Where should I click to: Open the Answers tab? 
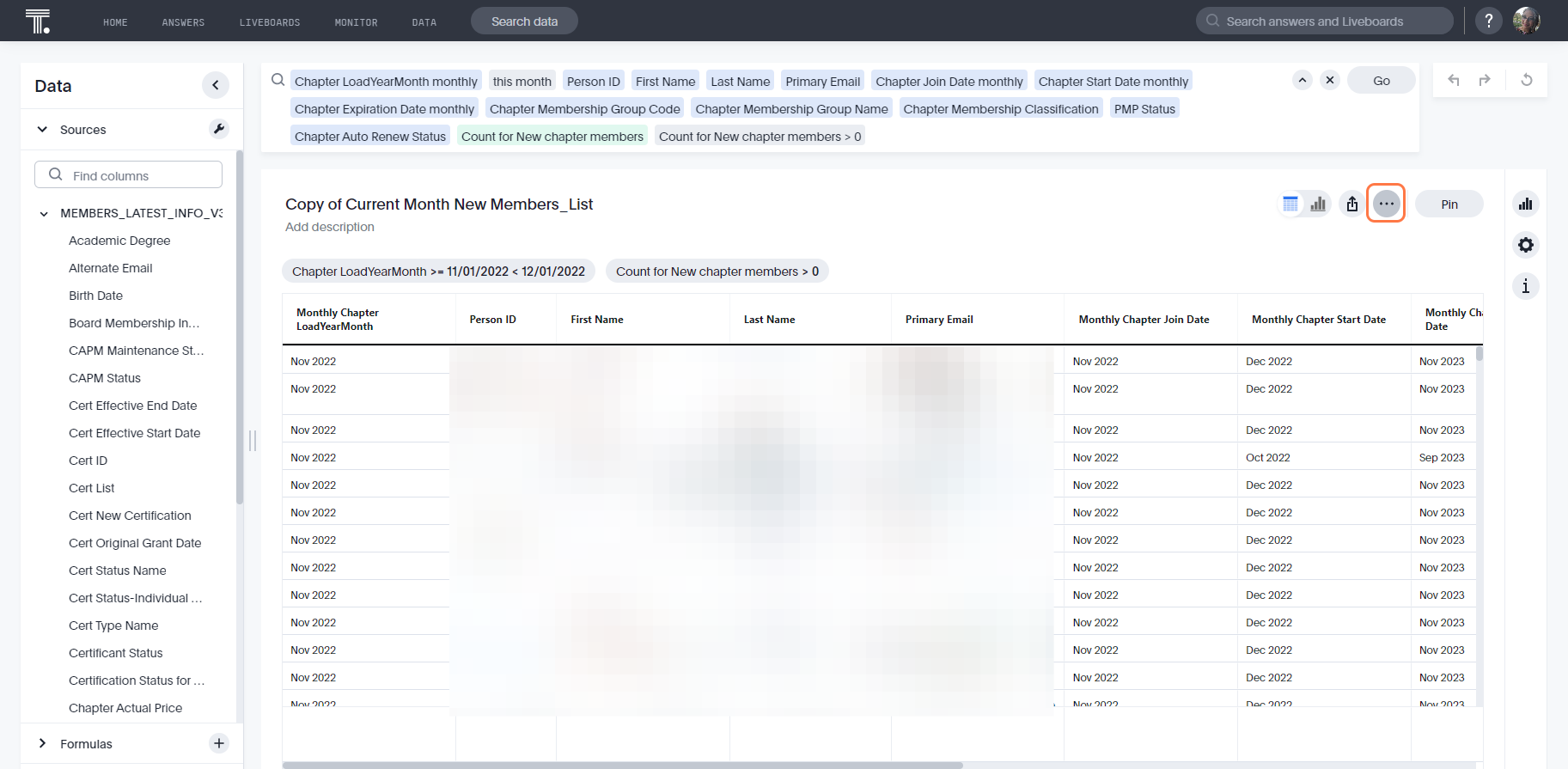pyautogui.click(x=183, y=22)
